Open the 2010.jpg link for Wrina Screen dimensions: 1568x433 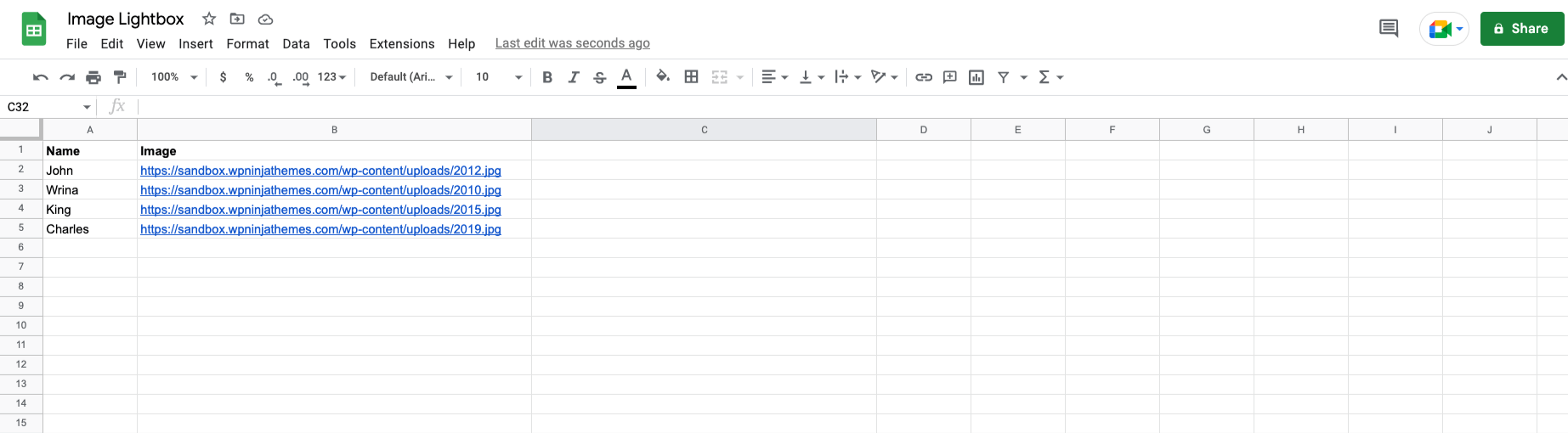(320, 190)
